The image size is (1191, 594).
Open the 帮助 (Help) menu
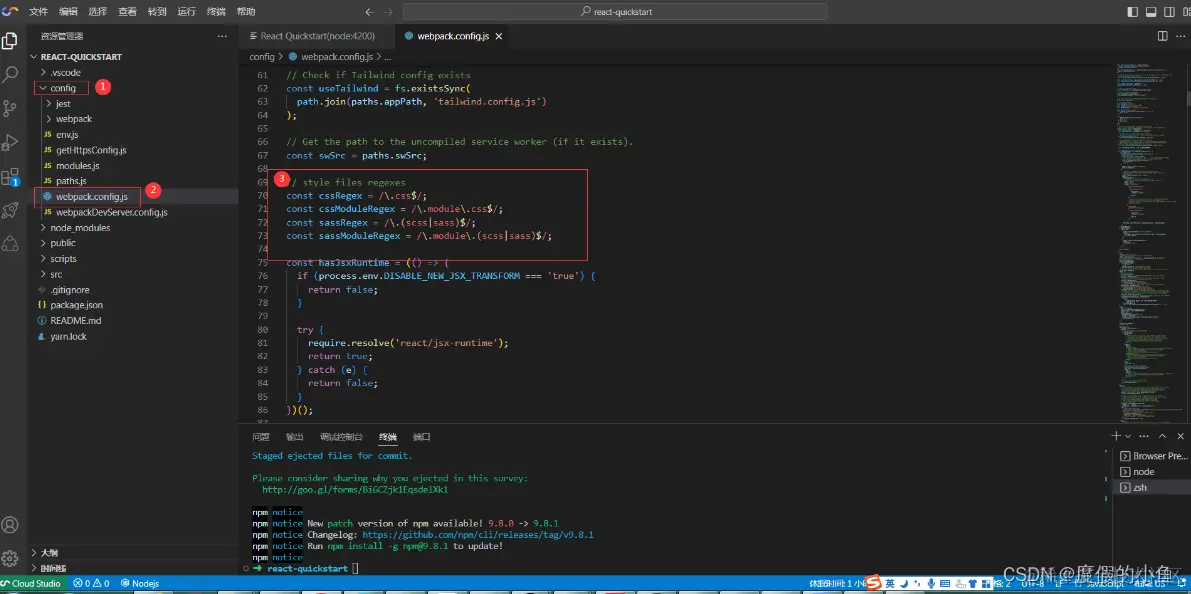(x=246, y=12)
